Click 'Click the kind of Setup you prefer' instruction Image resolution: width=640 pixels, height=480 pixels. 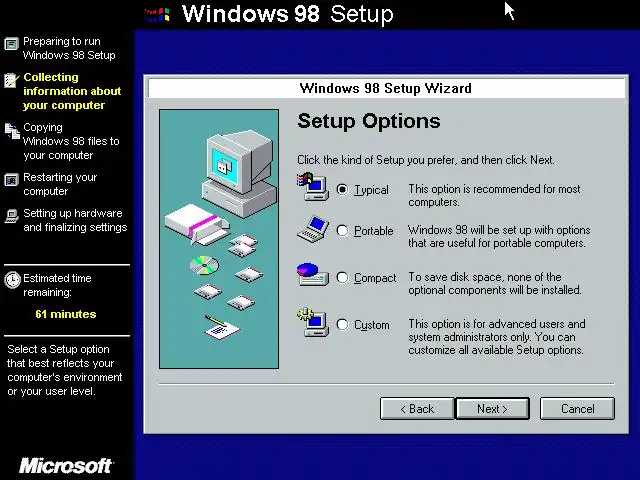pyautogui.click(x=426, y=160)
